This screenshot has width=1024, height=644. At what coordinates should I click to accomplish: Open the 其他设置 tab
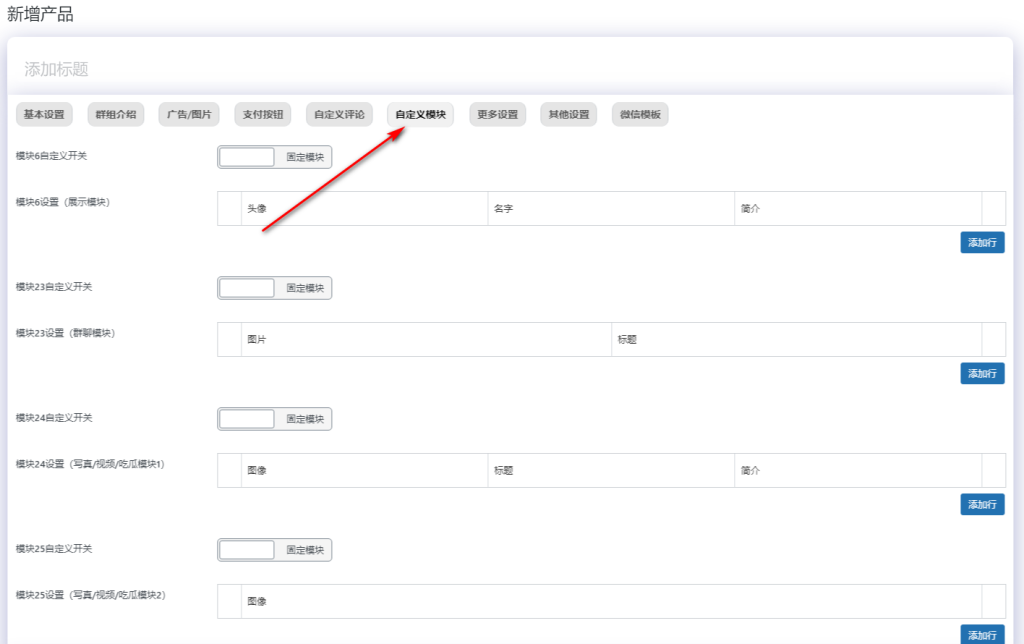[x=569, y=115]
